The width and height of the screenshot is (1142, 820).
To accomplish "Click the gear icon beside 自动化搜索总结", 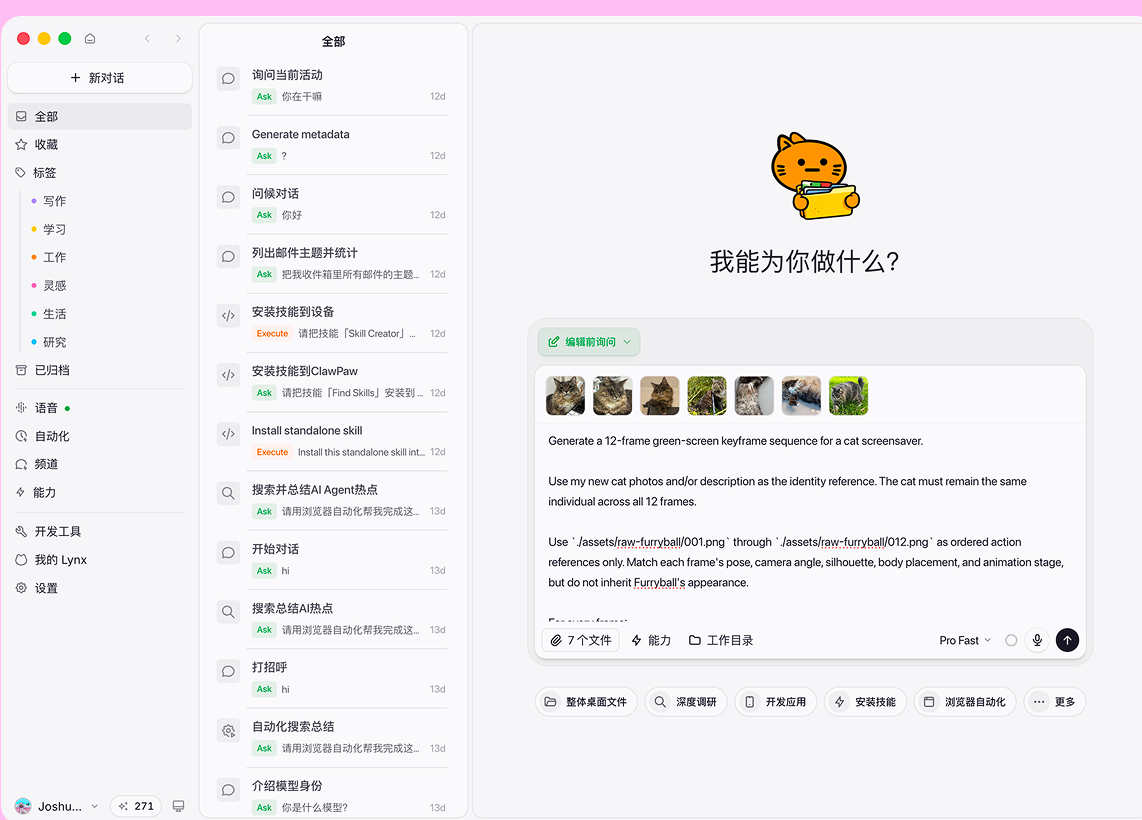I will 228,730.
